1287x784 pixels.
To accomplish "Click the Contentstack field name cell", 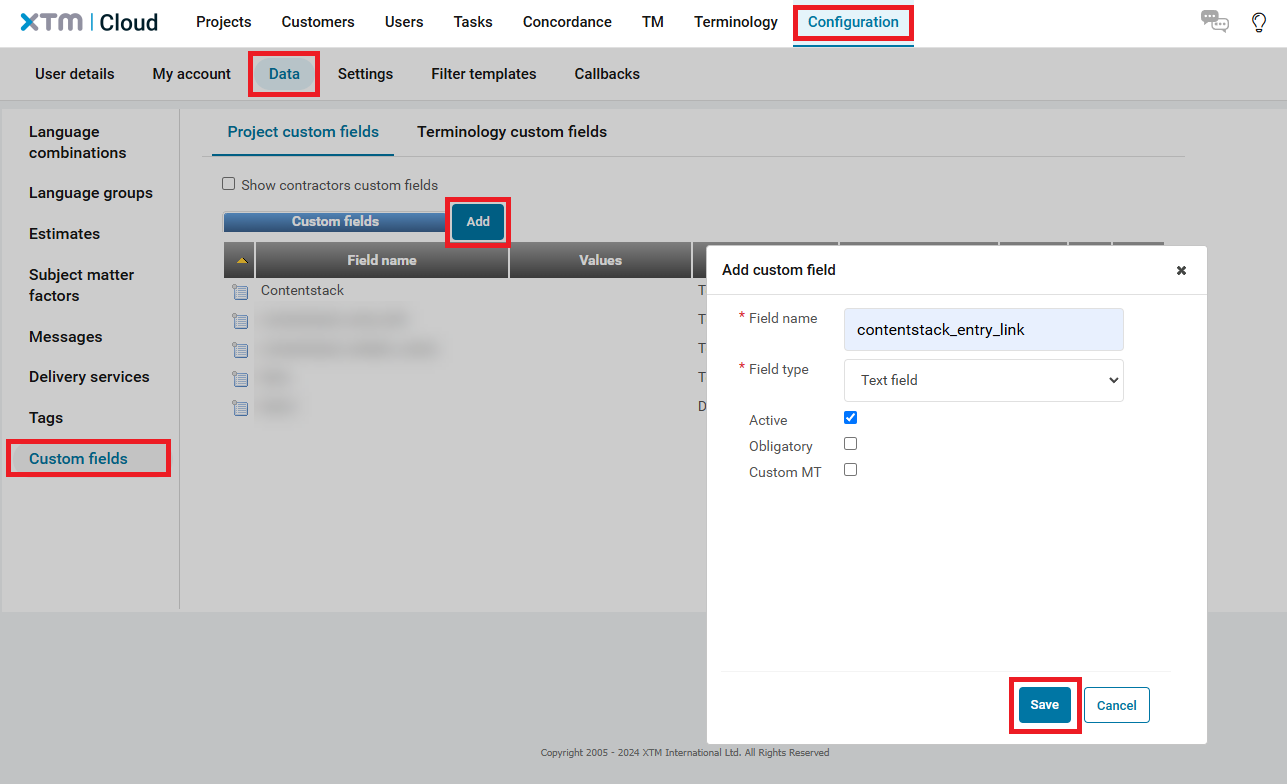I will pos(302,290).
